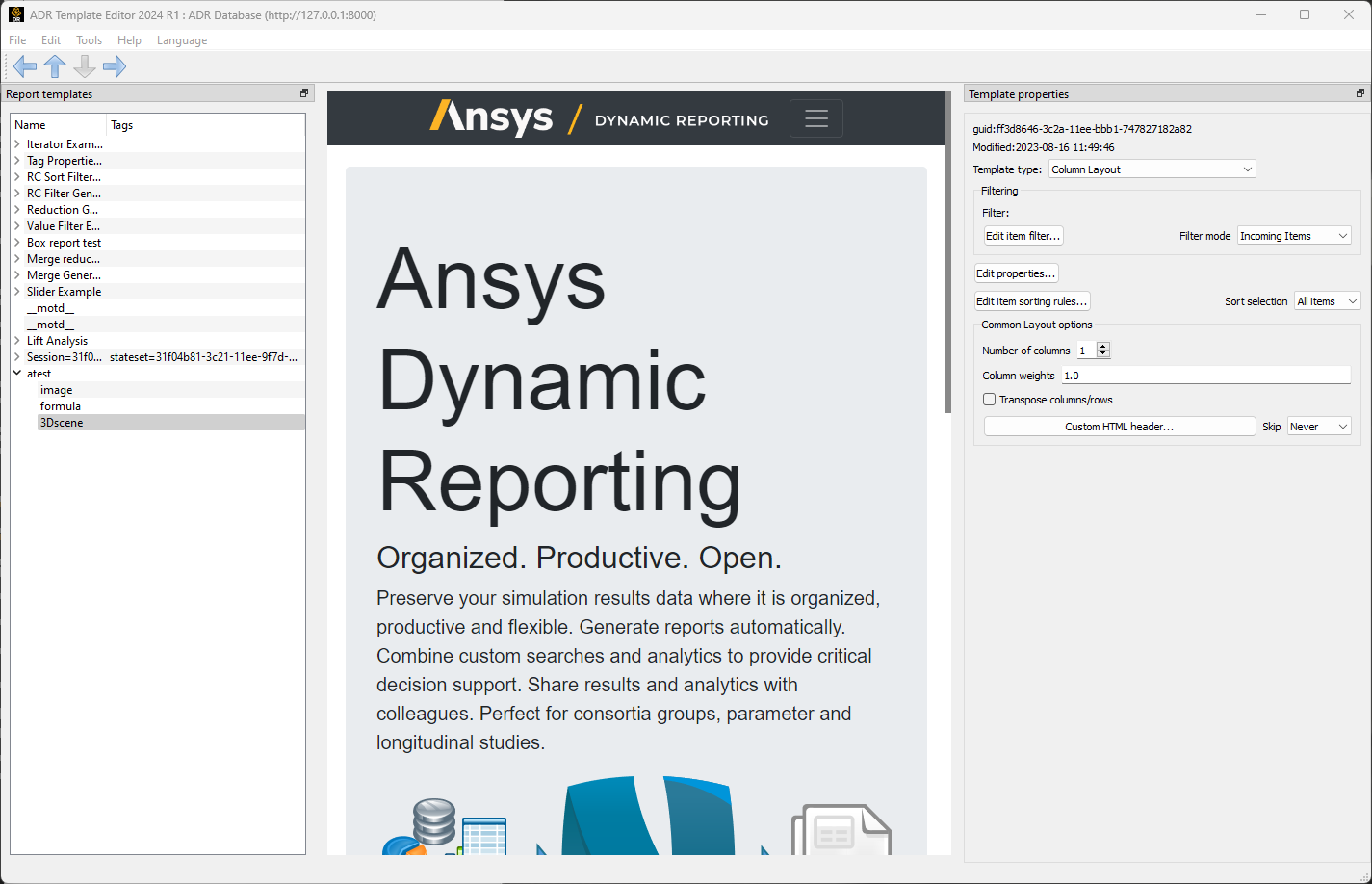This screenshot has width=1372, height=884.
Task: Click the Tags column header
Action: pos(205,125)
